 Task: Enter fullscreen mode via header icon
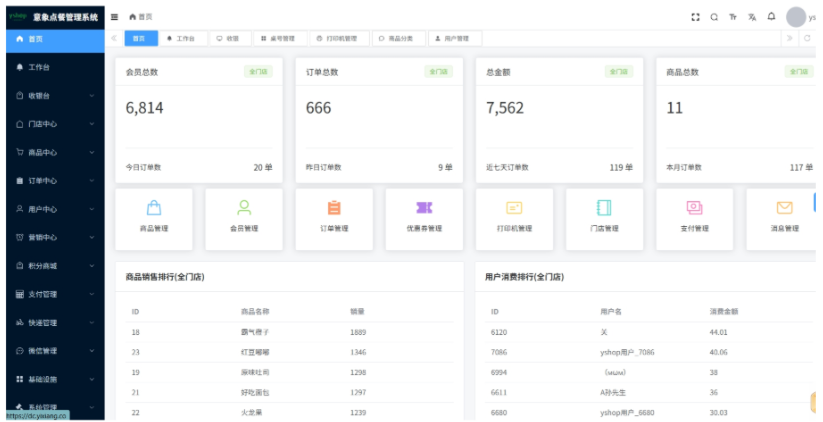click(x=696, y=17)
